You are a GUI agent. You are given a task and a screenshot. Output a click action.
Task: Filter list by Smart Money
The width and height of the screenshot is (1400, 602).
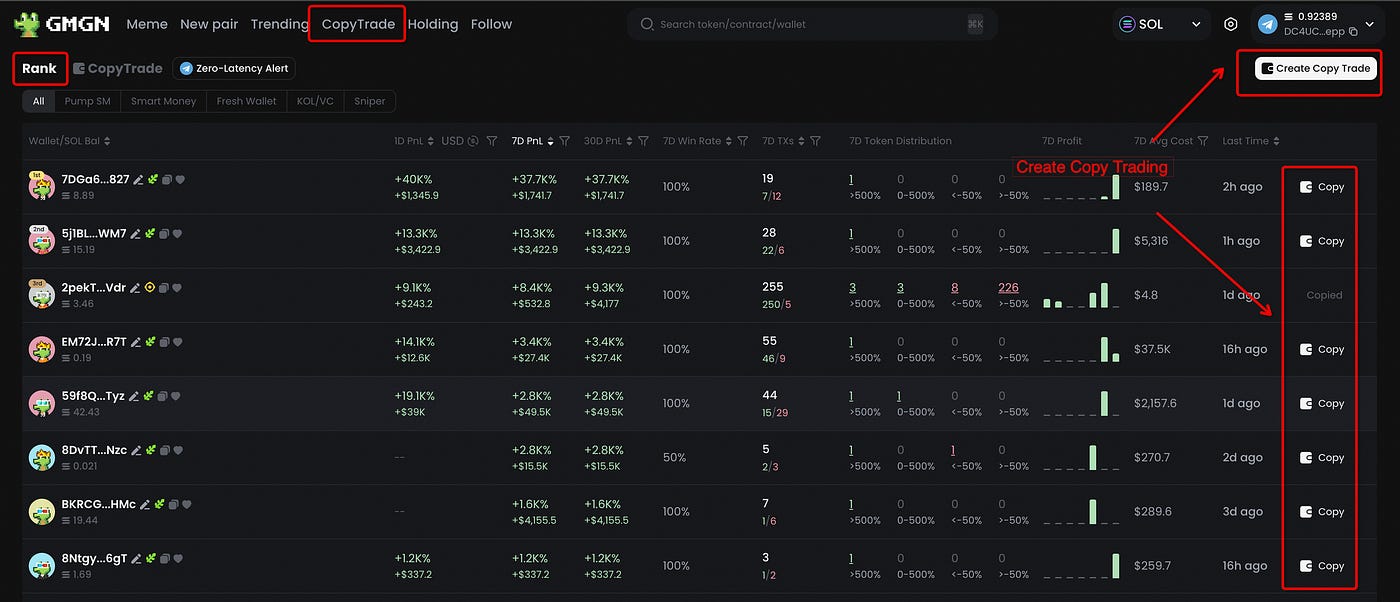pos(164,101)
